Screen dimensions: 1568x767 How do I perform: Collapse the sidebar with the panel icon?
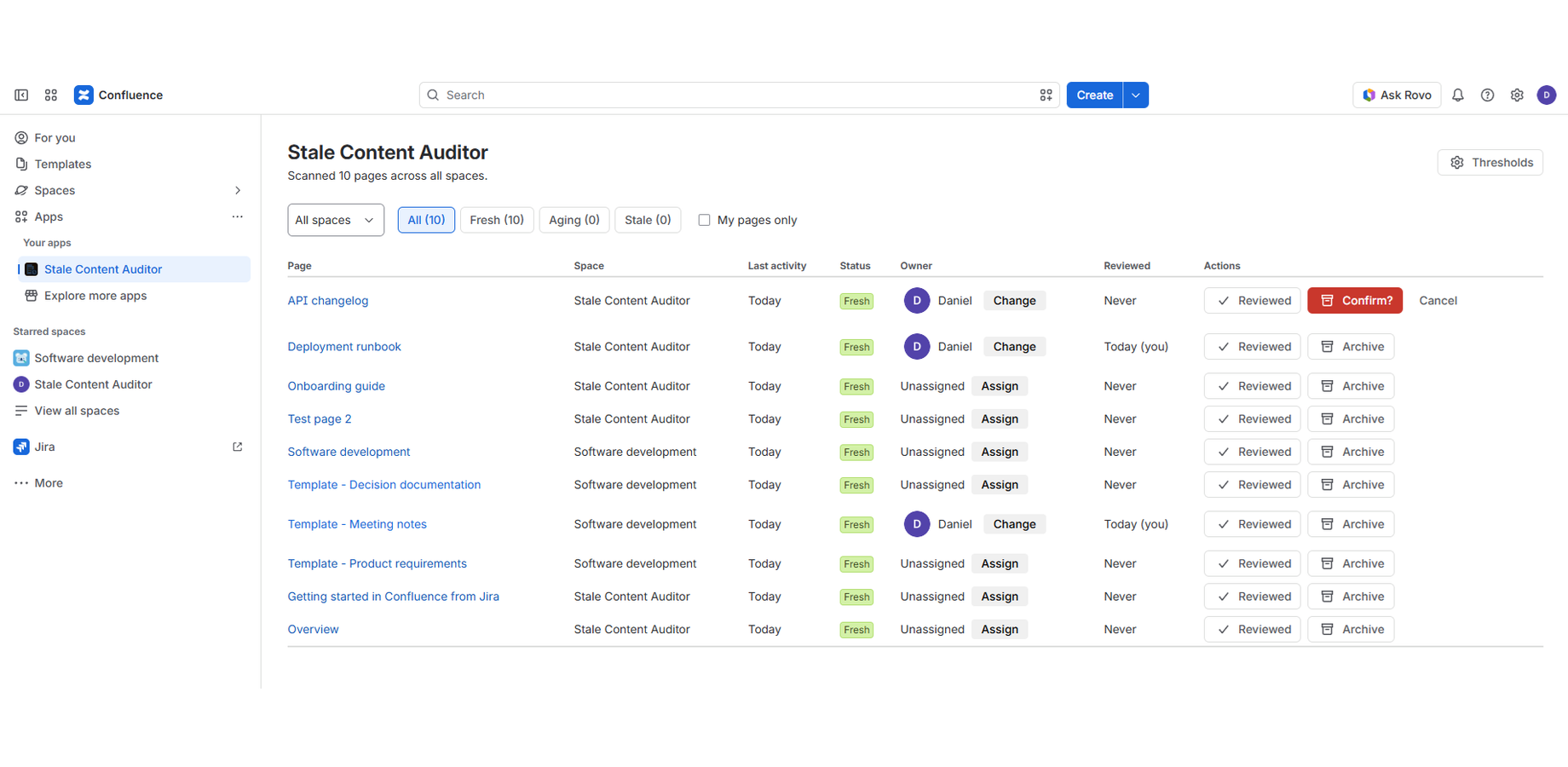click(x=21, y=95)
